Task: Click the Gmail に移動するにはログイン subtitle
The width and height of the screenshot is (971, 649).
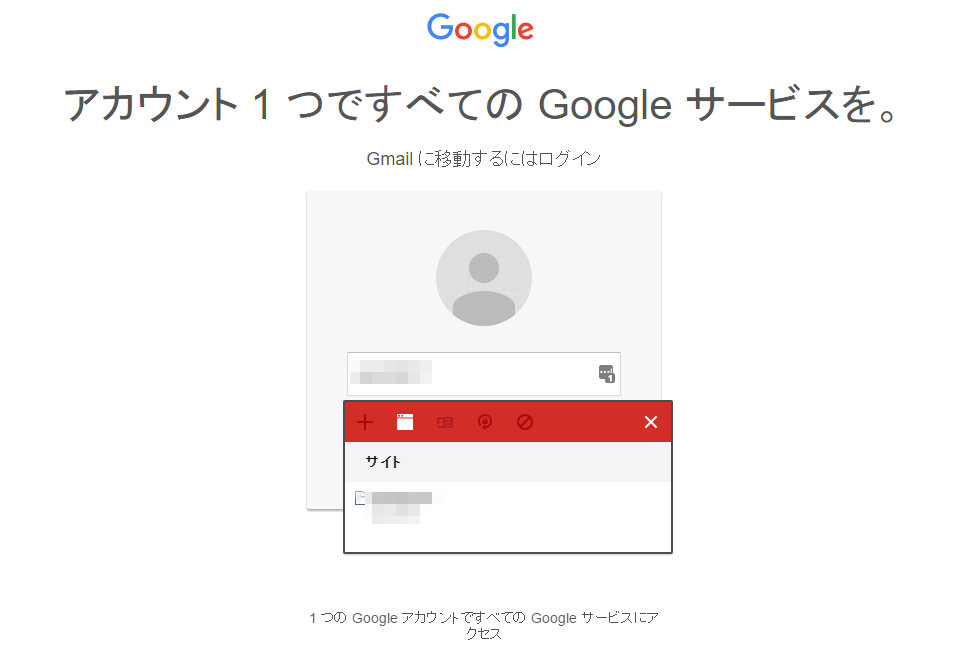Action: coord(484,159)
